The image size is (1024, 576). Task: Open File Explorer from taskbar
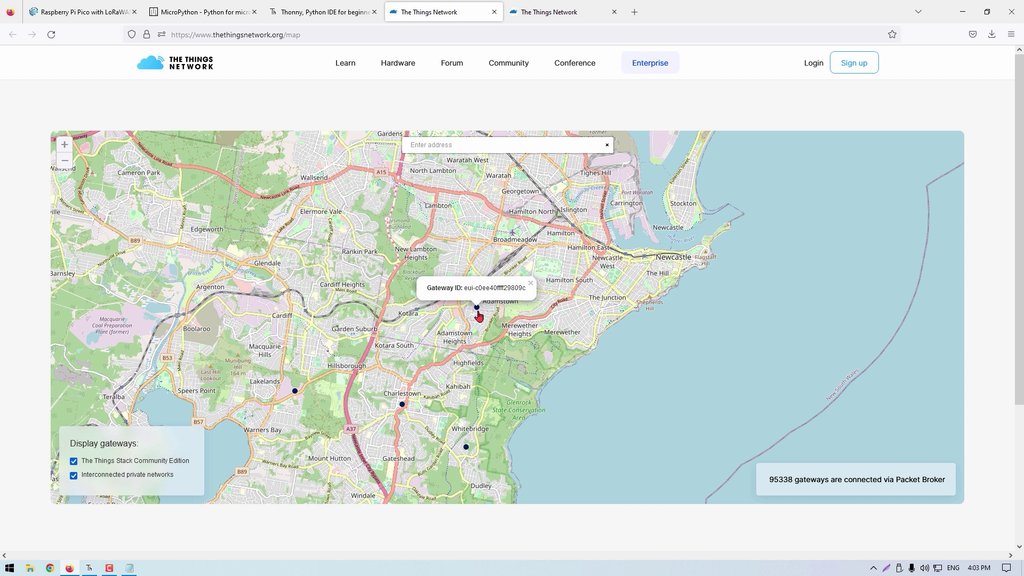click(29, 568)
